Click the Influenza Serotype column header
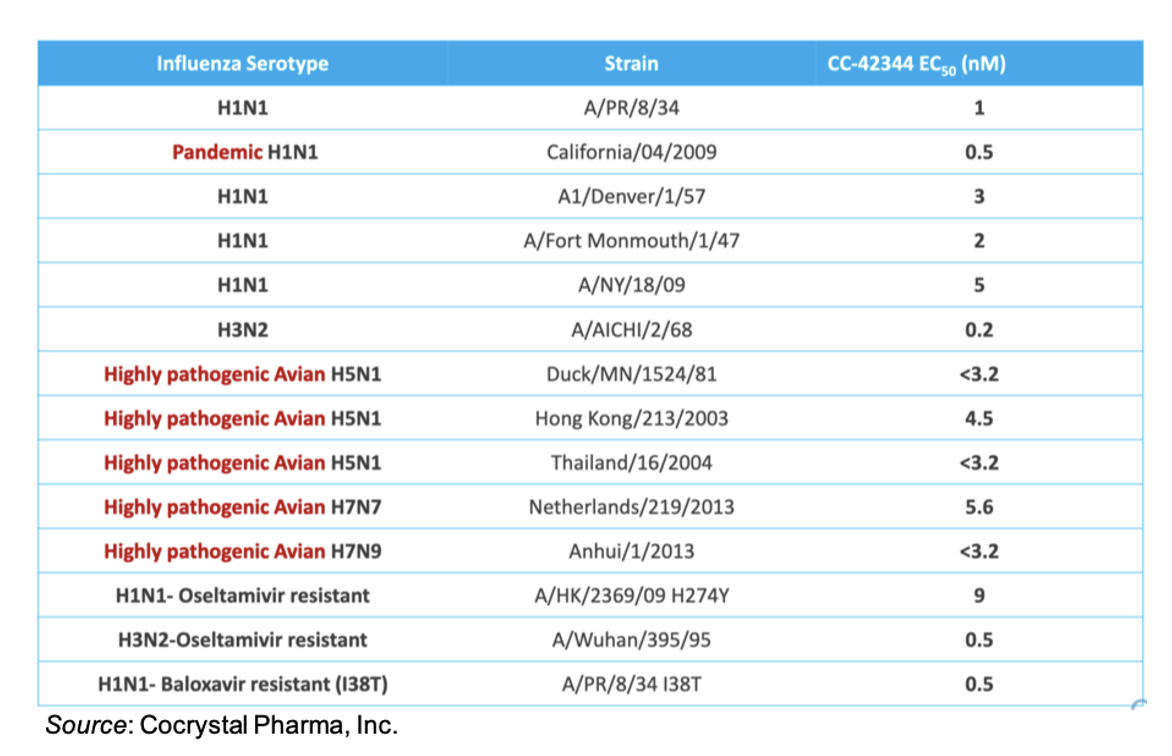1172x756 pixels. [x=242, y=64]
